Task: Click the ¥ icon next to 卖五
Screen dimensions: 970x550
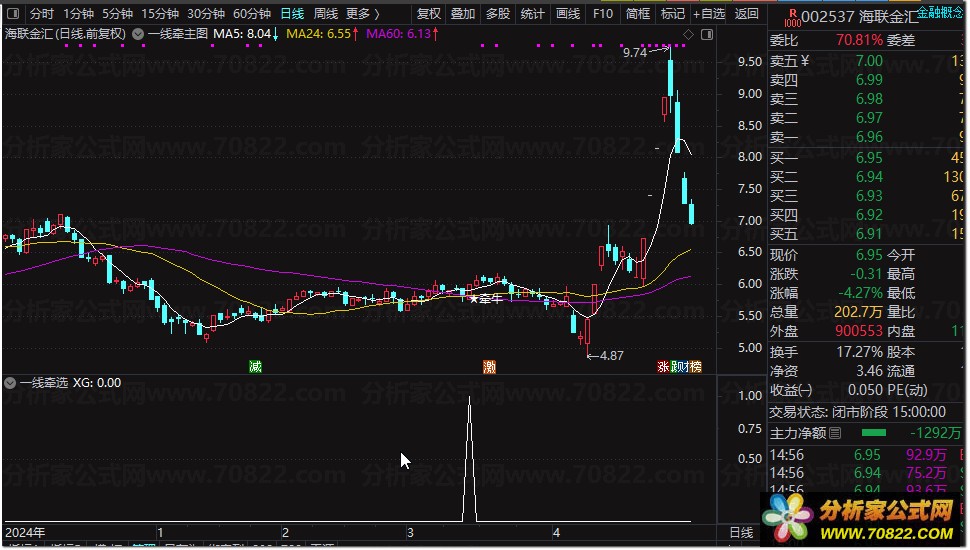Action: pyautogui.click(x=805, y=61)
